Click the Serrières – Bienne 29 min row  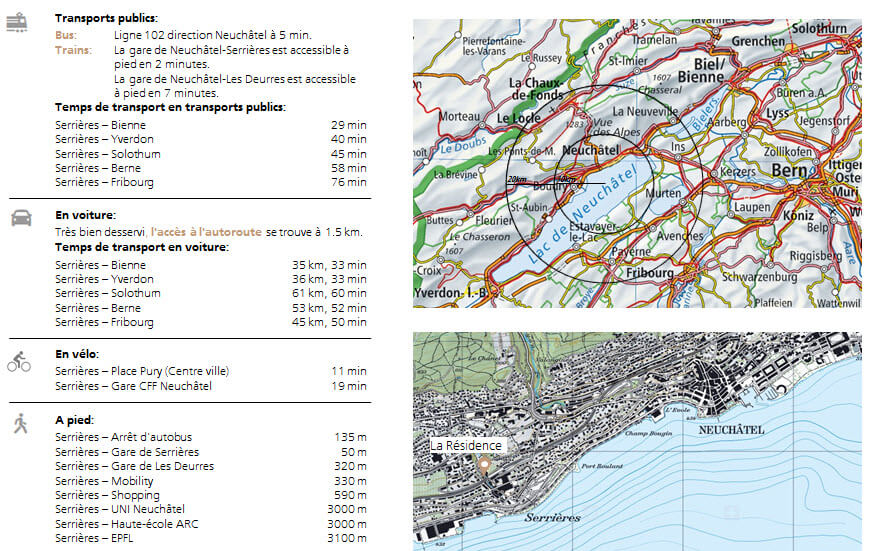210,125
